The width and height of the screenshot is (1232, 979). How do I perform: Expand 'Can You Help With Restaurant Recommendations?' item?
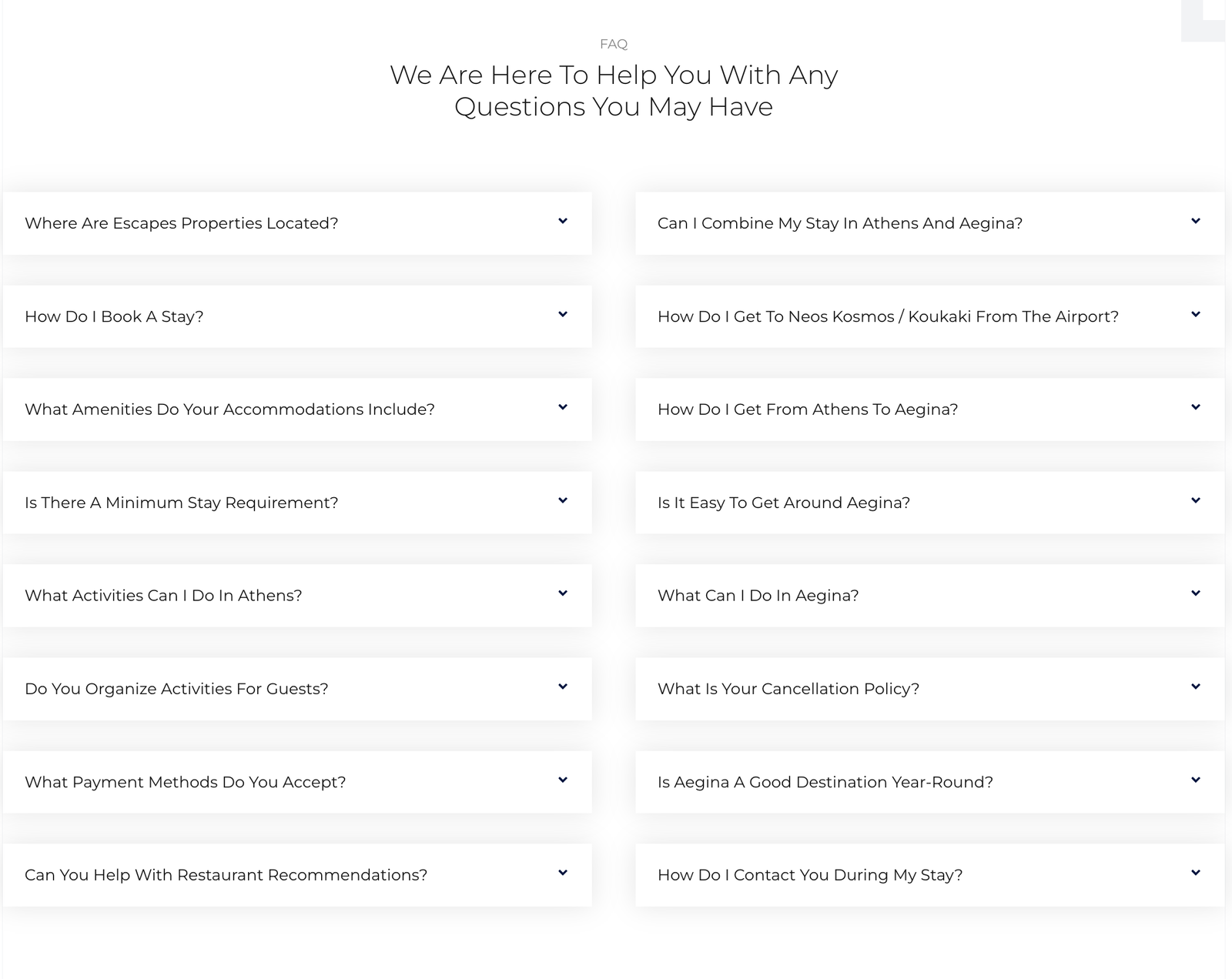(226, 875)
